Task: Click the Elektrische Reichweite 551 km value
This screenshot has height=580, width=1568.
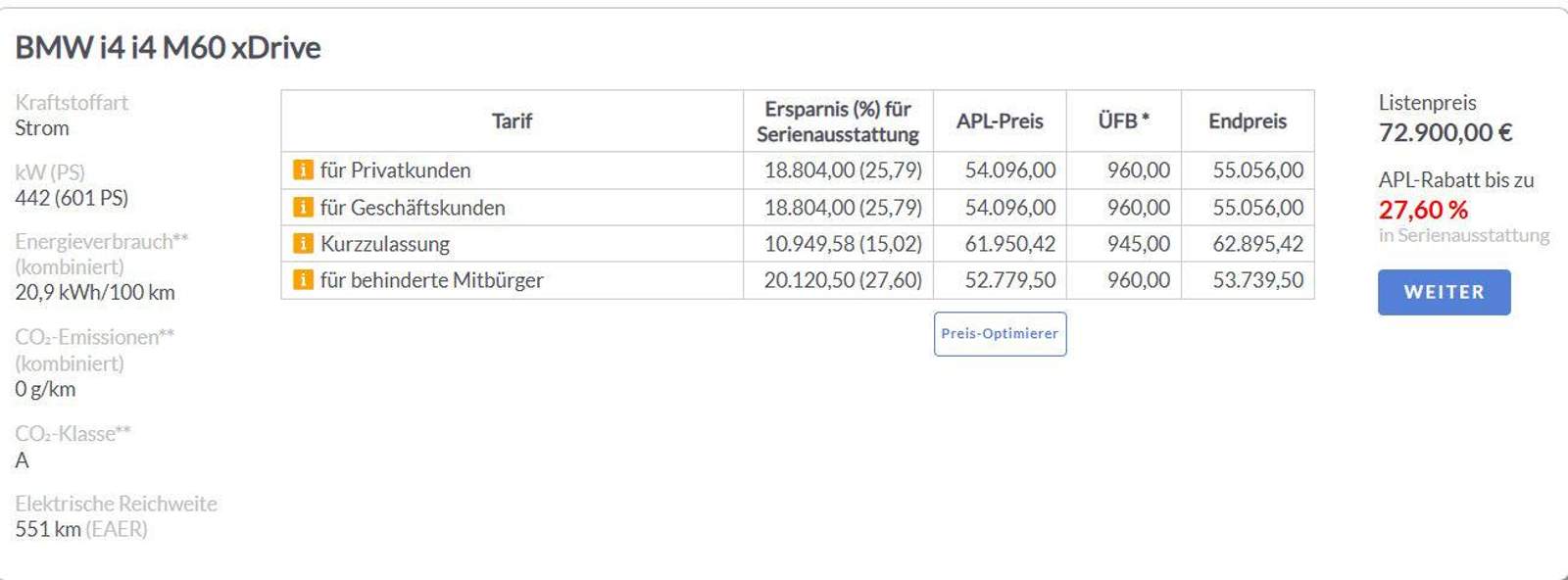Action: [48, 530]
